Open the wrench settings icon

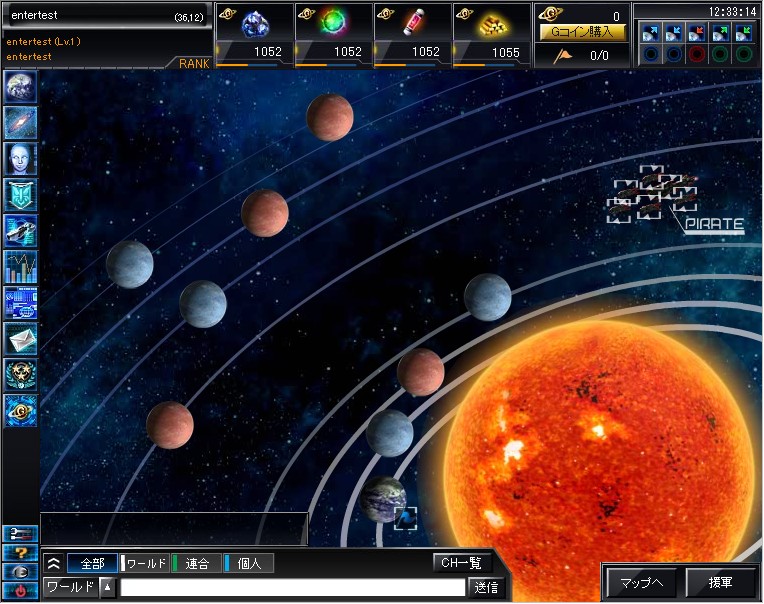click(x=20, y=534)
